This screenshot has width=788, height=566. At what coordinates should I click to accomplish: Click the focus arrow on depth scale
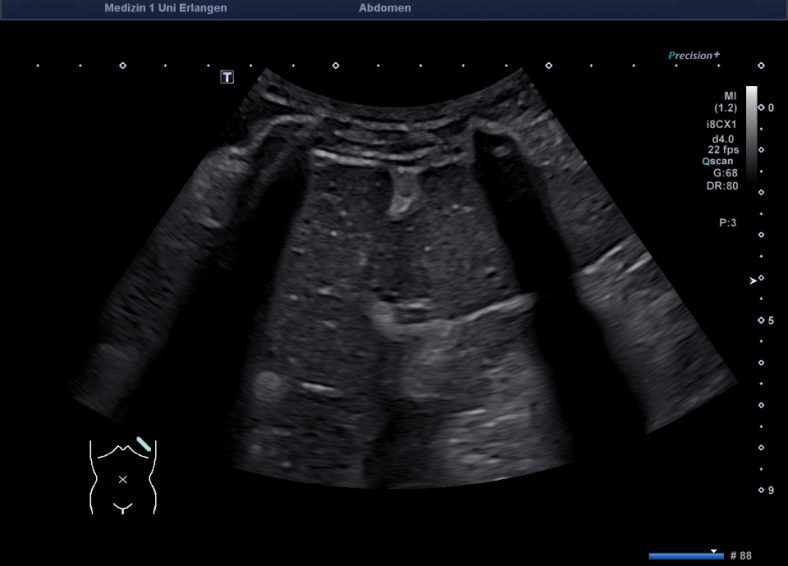(753, 281)
